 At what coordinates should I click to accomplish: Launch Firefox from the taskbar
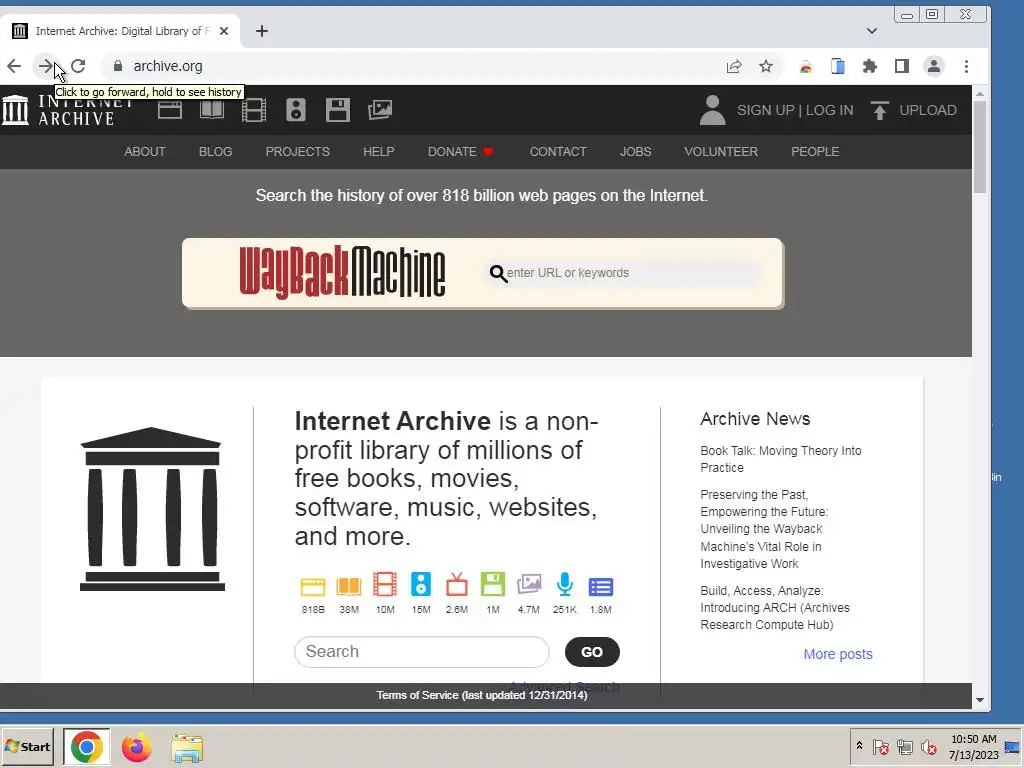[x=136, y=747]
